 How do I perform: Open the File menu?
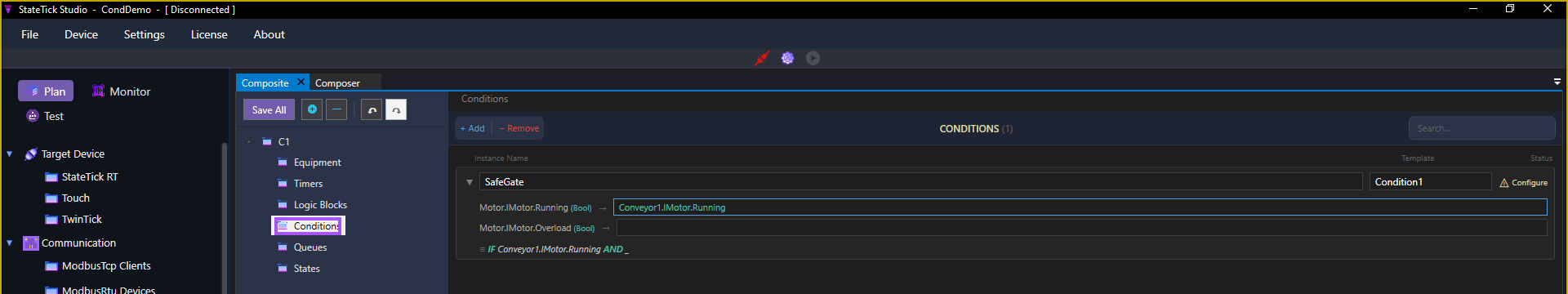(x=29, y=34)
